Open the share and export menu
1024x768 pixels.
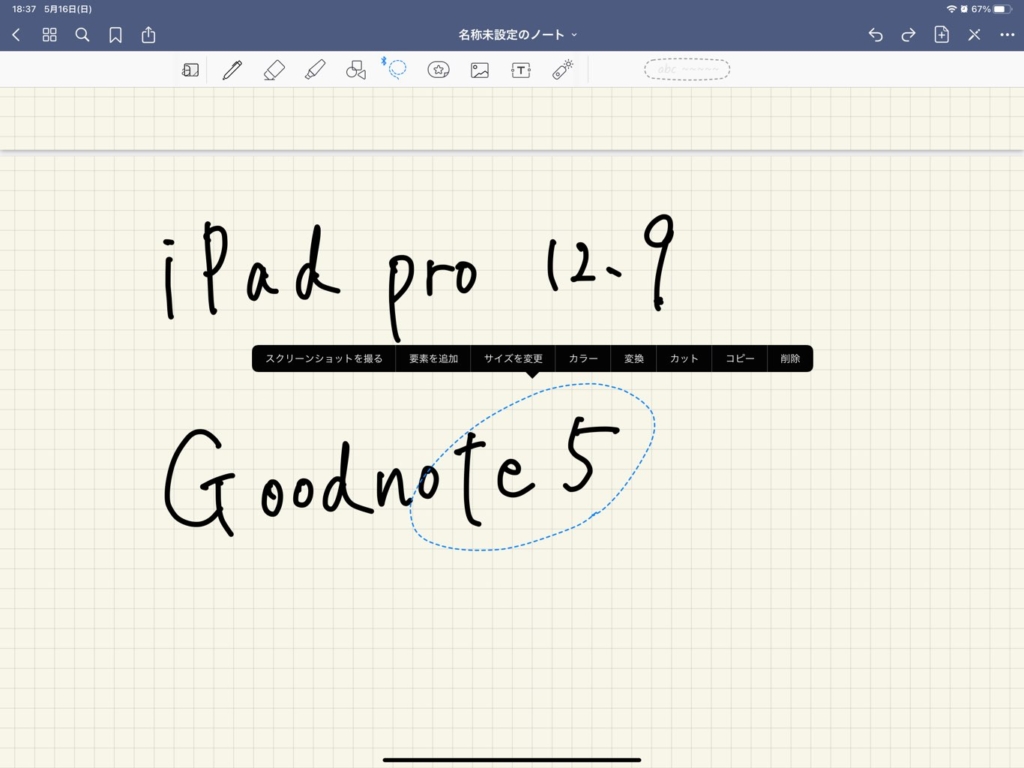click(x=149, y=35)
